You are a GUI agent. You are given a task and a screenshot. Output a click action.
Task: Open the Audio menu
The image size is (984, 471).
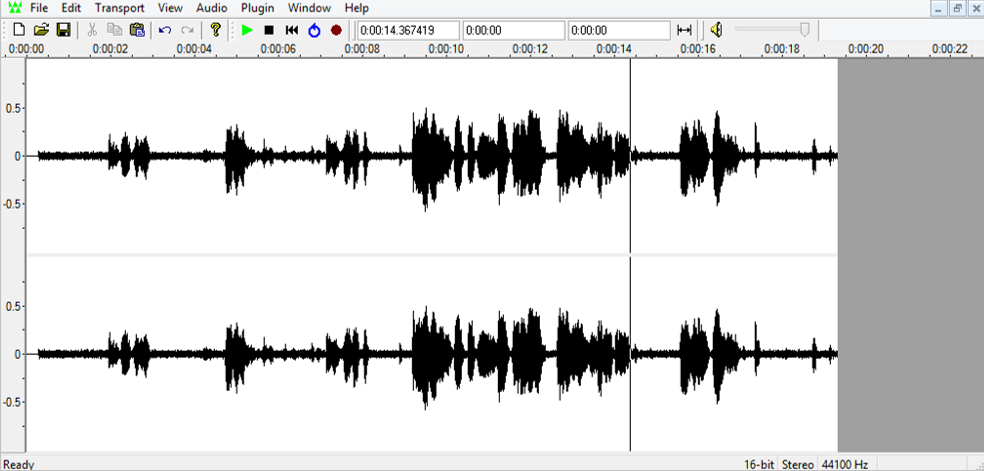[211, 8]
